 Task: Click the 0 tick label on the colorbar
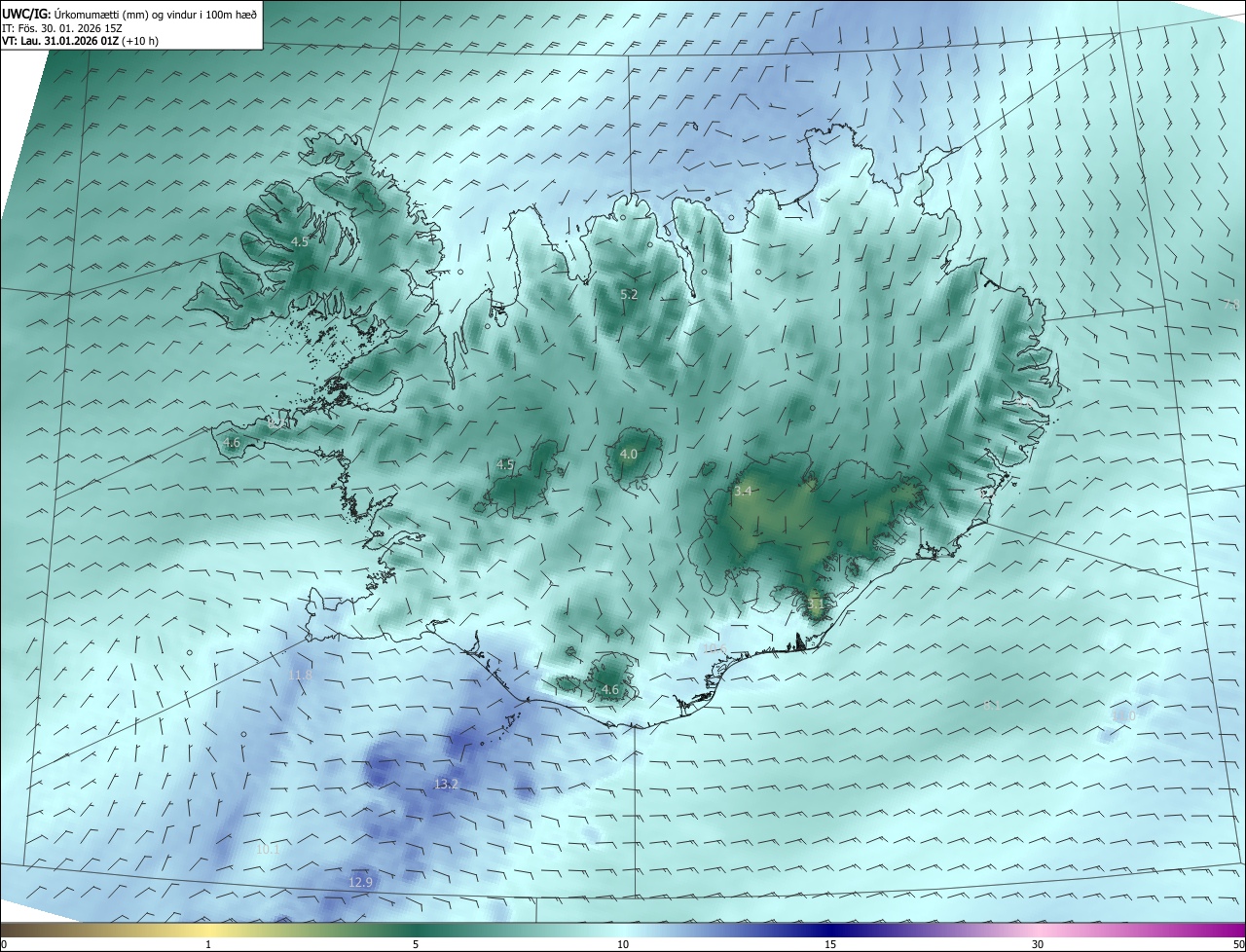[4, 944]
